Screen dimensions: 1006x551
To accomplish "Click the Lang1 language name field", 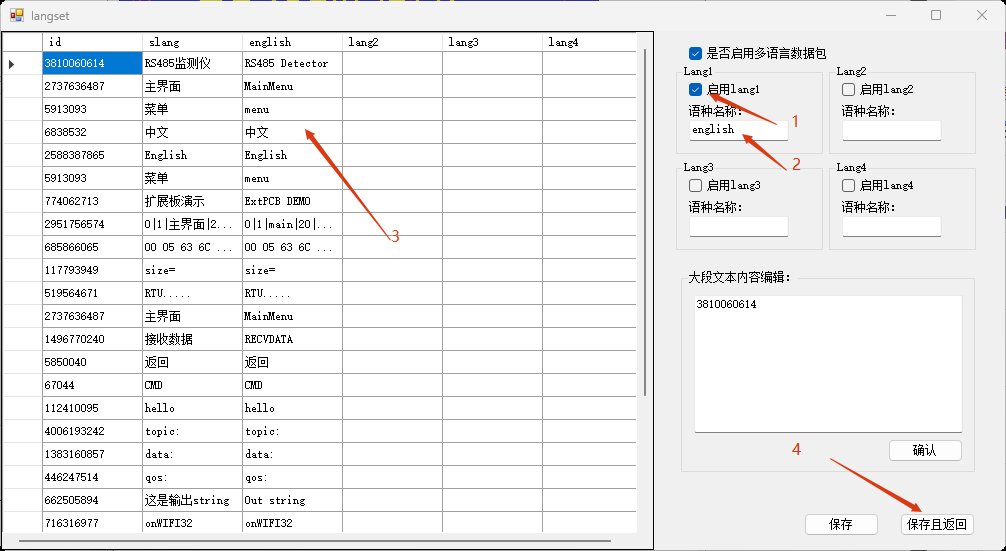I will pos(738,130).
